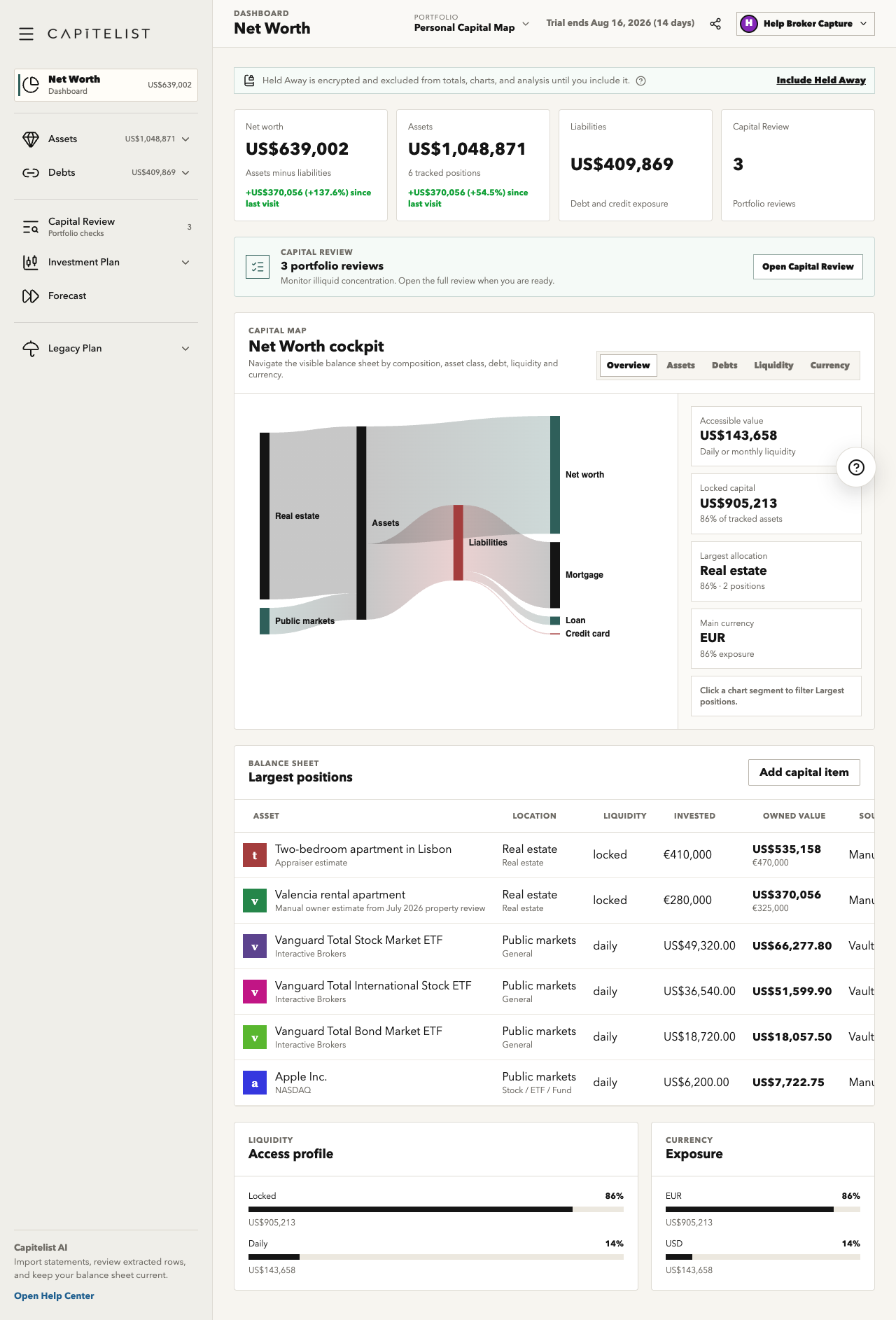Switch to the Liquidity cockpit tab
The width and height of the screenshot is (896, 1320).
[x=773, y=366]
